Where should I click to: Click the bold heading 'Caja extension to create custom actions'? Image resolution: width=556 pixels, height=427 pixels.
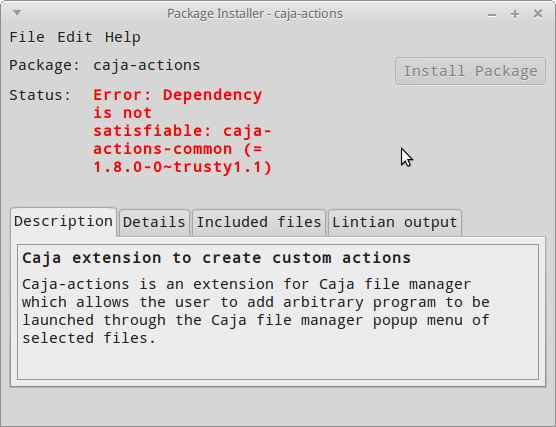tap(217, 258)
